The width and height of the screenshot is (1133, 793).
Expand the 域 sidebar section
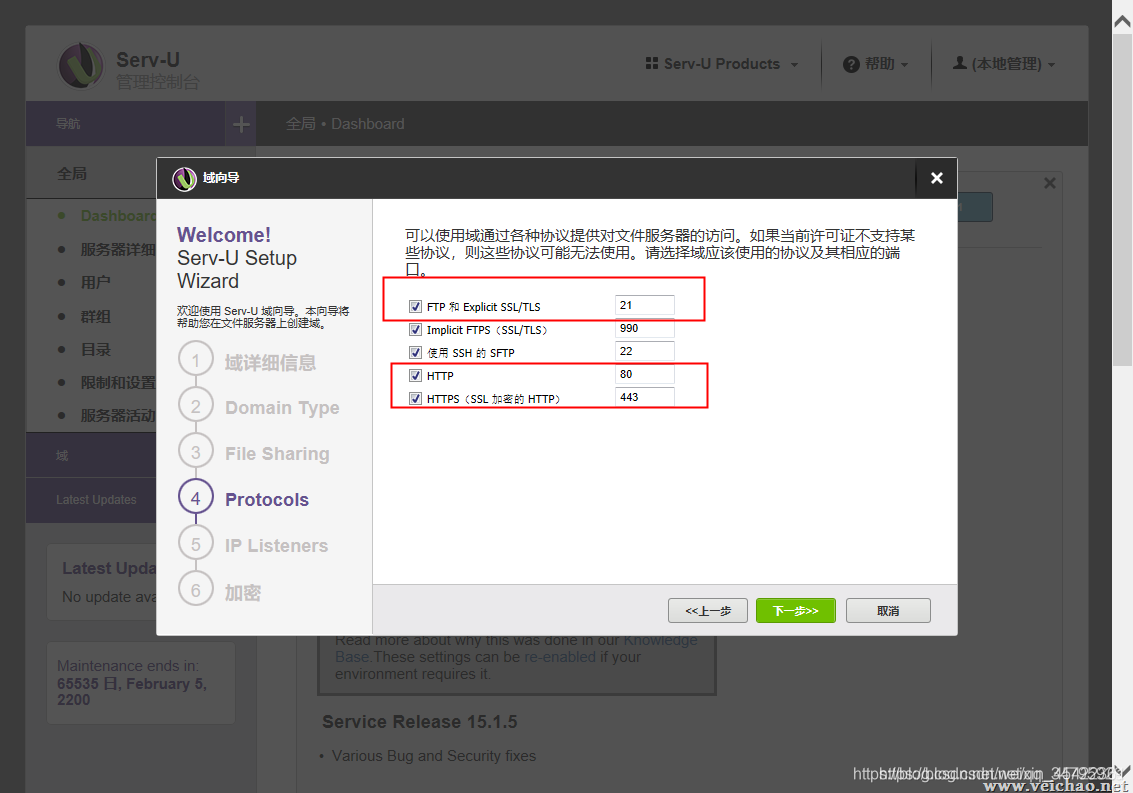91,455
